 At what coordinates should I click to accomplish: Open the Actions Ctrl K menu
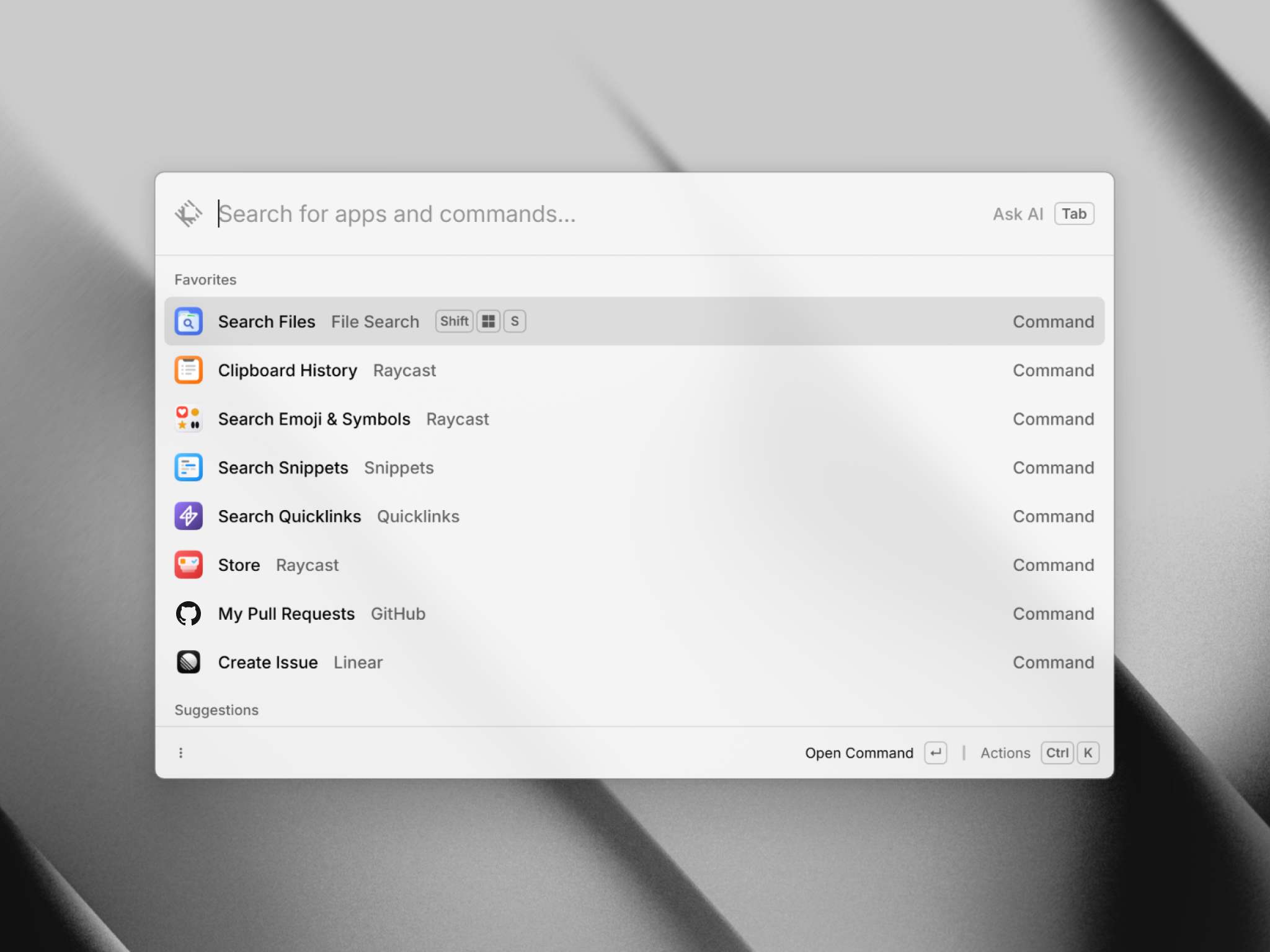pos(1039,753)
